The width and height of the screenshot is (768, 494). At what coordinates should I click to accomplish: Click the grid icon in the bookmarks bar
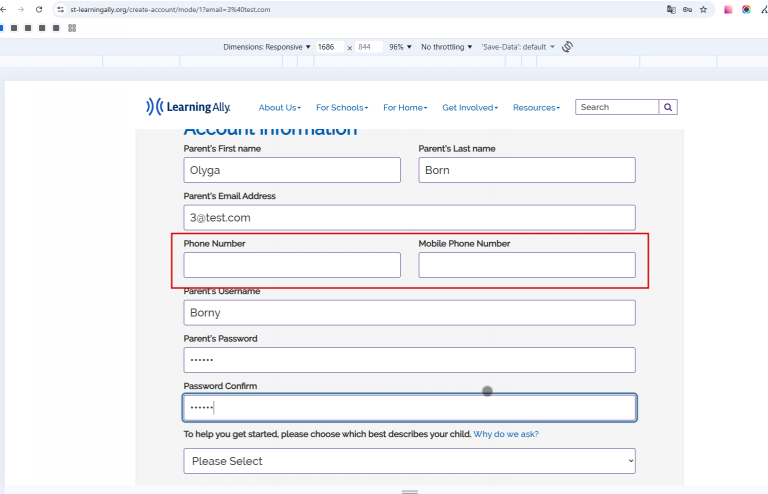click(72, 28)
